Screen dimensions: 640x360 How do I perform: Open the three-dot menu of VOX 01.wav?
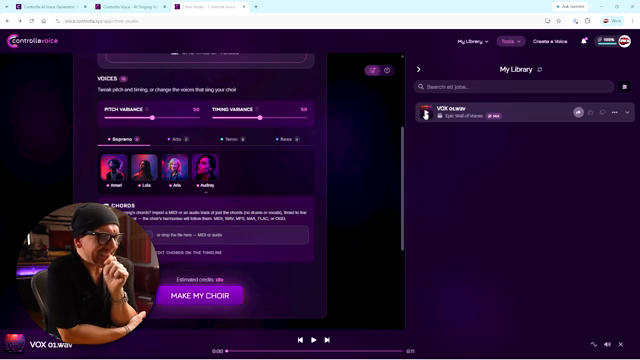615,112
